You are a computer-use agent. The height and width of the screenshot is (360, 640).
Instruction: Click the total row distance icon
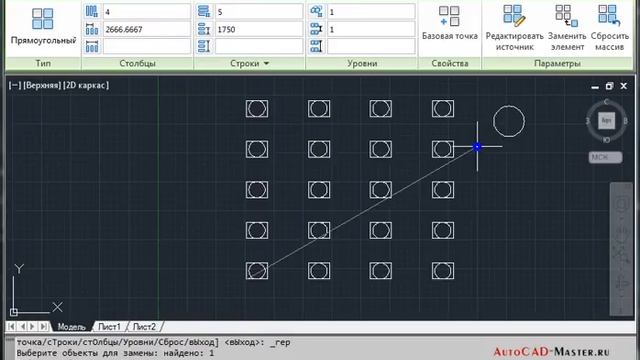(x=204, y=46)
